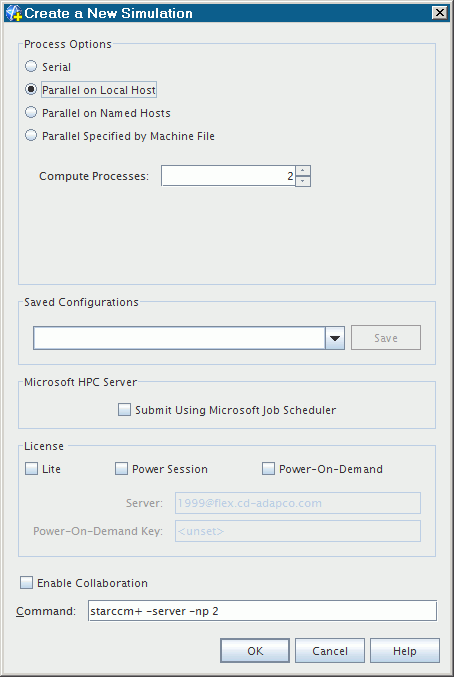This screenshot has width=454, height=677.
Task: Click the Save configuration button
Action: click(386, 338)
